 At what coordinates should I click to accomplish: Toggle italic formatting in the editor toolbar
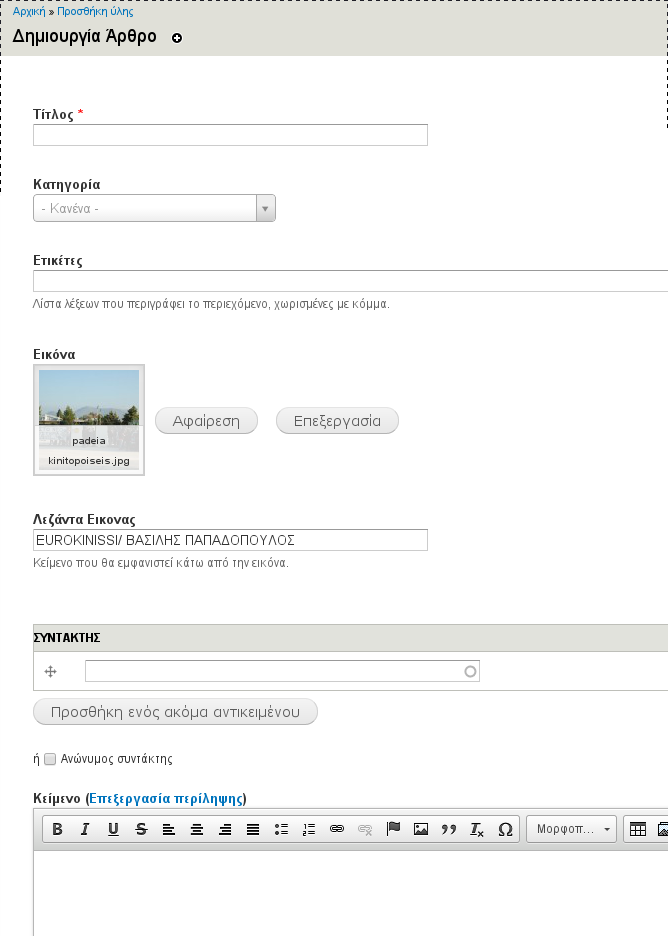click(85, 829)
